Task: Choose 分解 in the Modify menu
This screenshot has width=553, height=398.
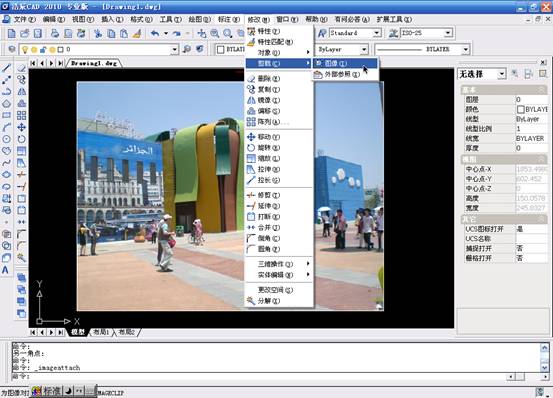Action: (279, 301)
